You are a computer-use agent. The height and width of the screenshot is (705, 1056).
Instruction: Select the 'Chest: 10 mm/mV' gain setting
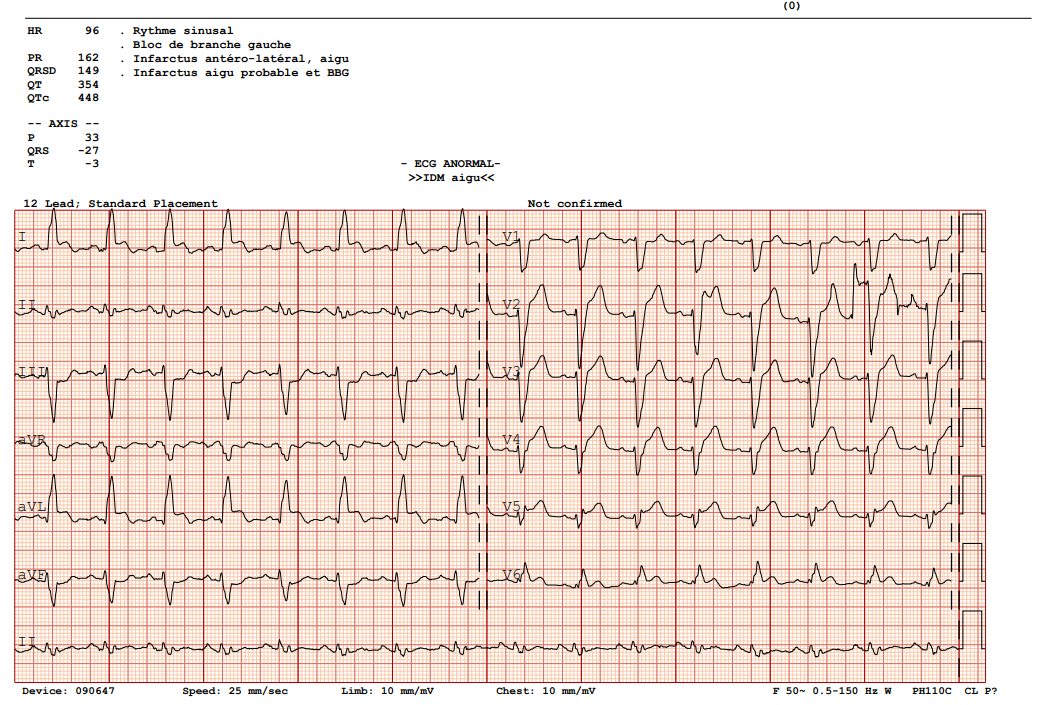click(545, 692)
